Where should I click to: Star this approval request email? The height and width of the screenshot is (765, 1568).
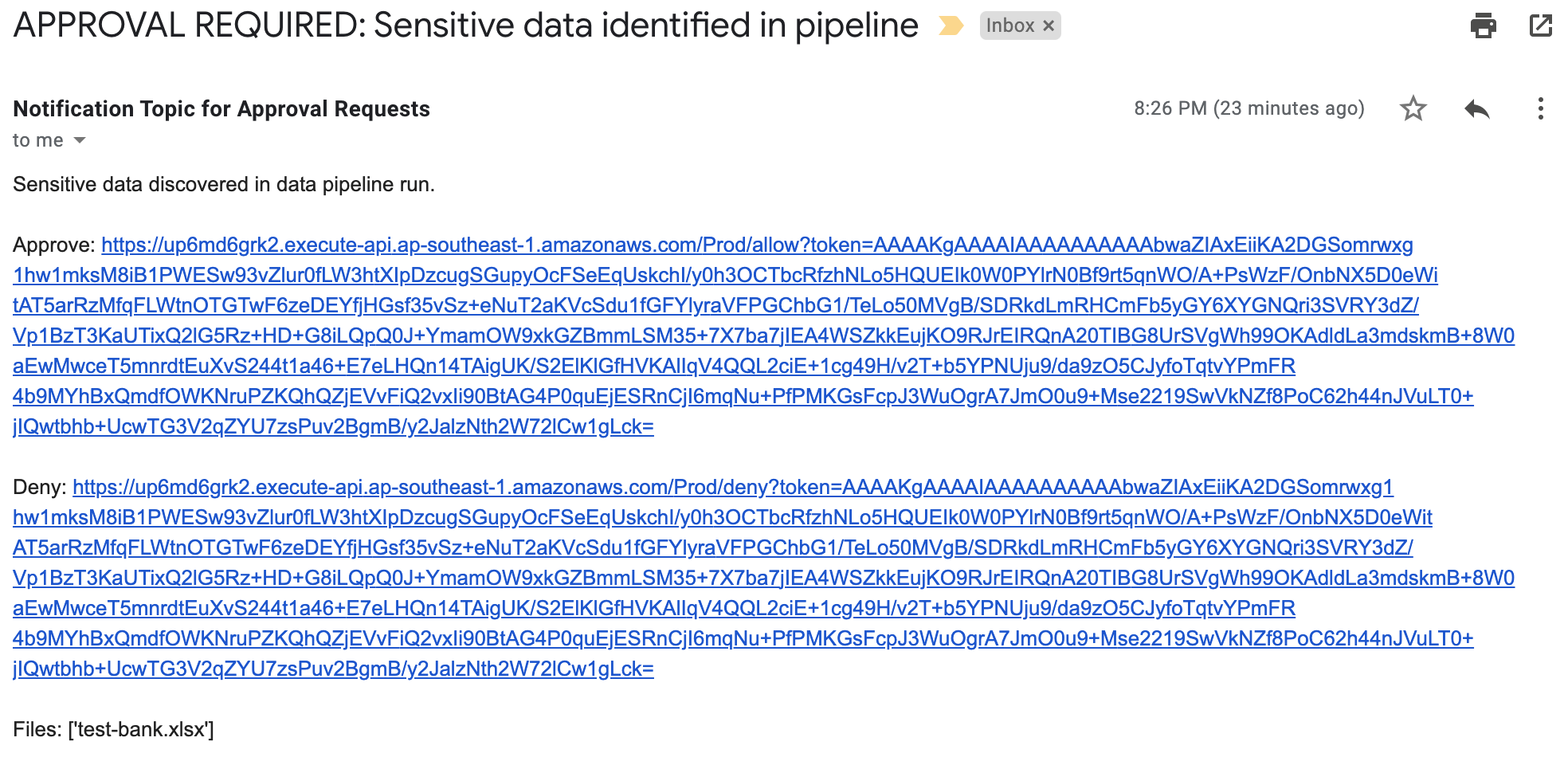click(1413, 108)
